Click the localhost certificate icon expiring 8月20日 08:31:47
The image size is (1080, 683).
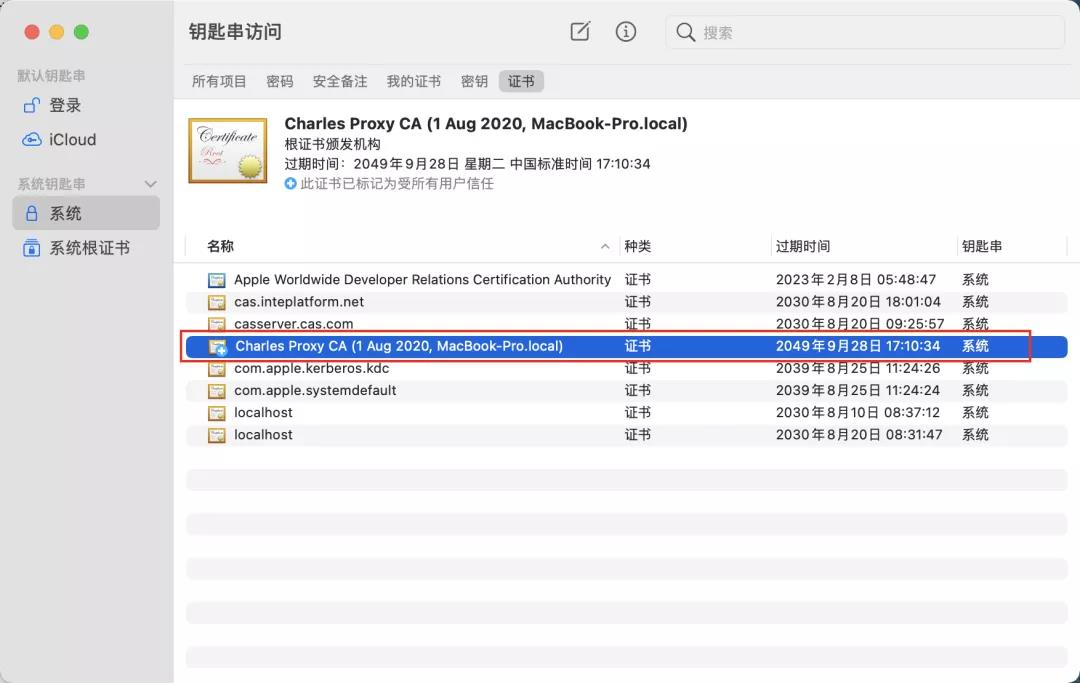click(x=217, y=435)
